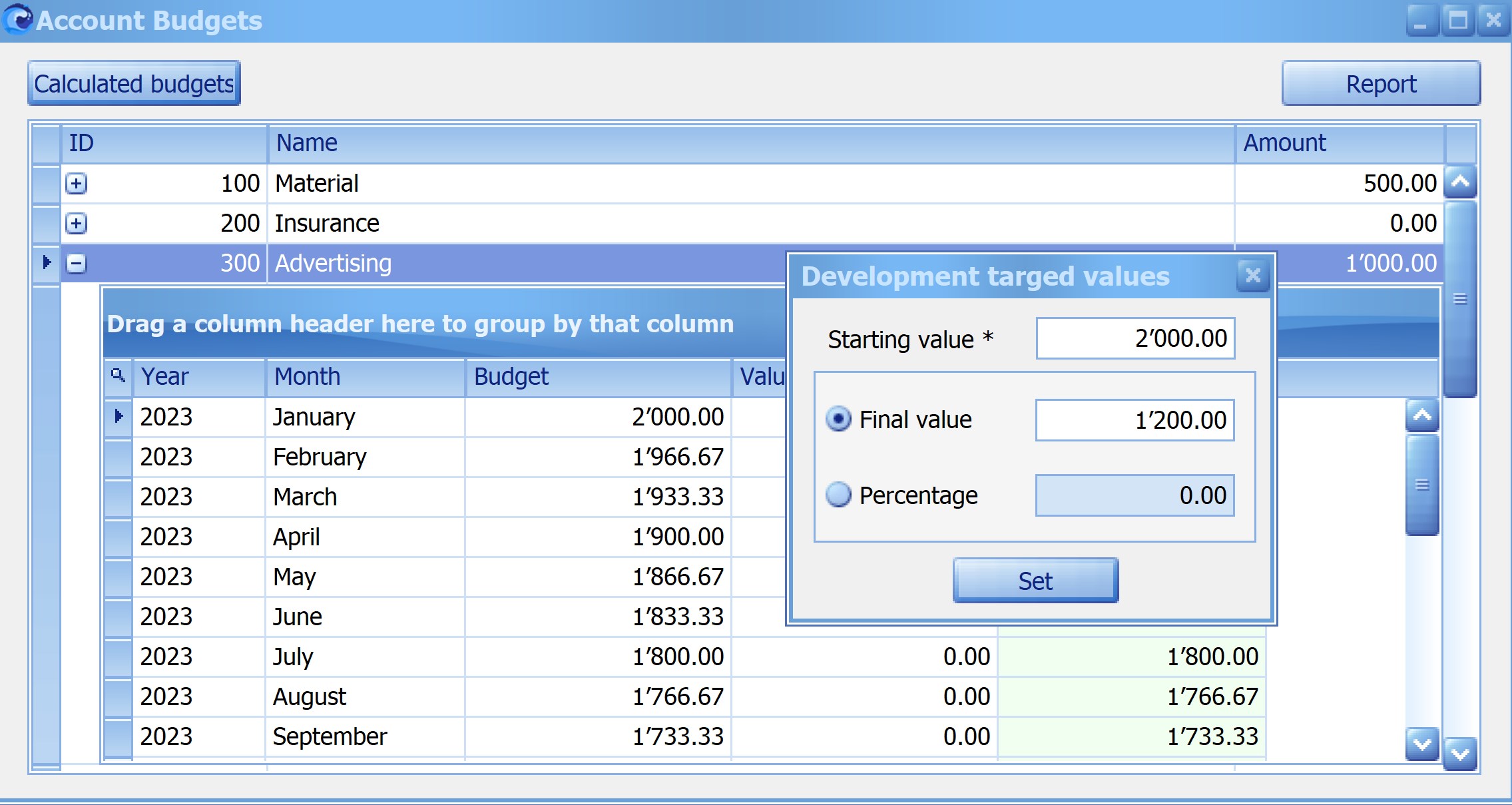Click the Final value input field

(x=1135, y=420)
